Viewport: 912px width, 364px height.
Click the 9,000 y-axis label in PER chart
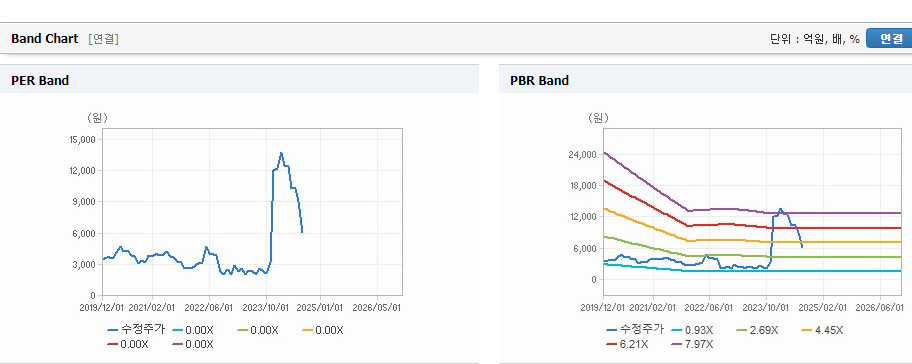[x=85, y=202]
